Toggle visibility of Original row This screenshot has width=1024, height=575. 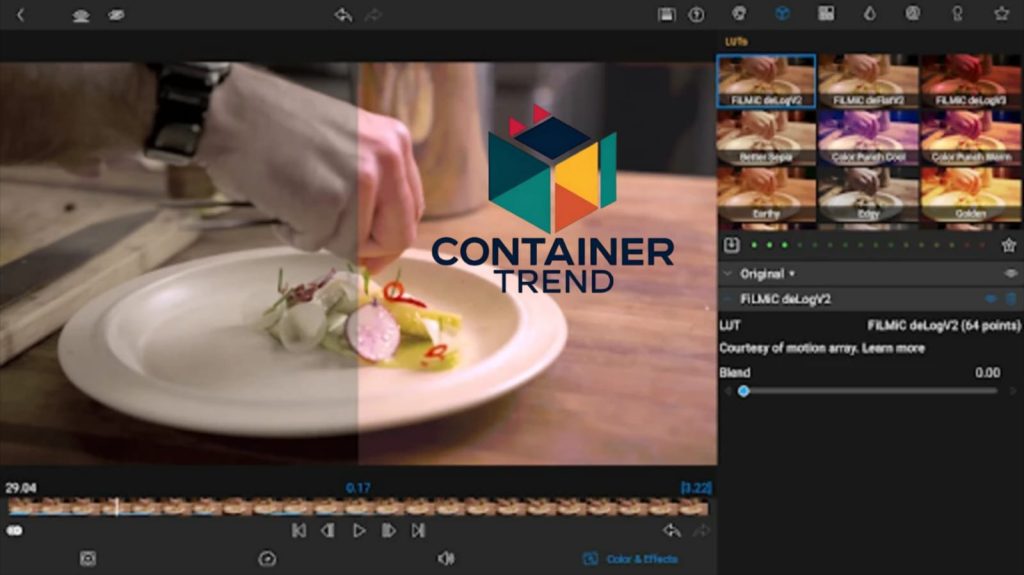1010,274
